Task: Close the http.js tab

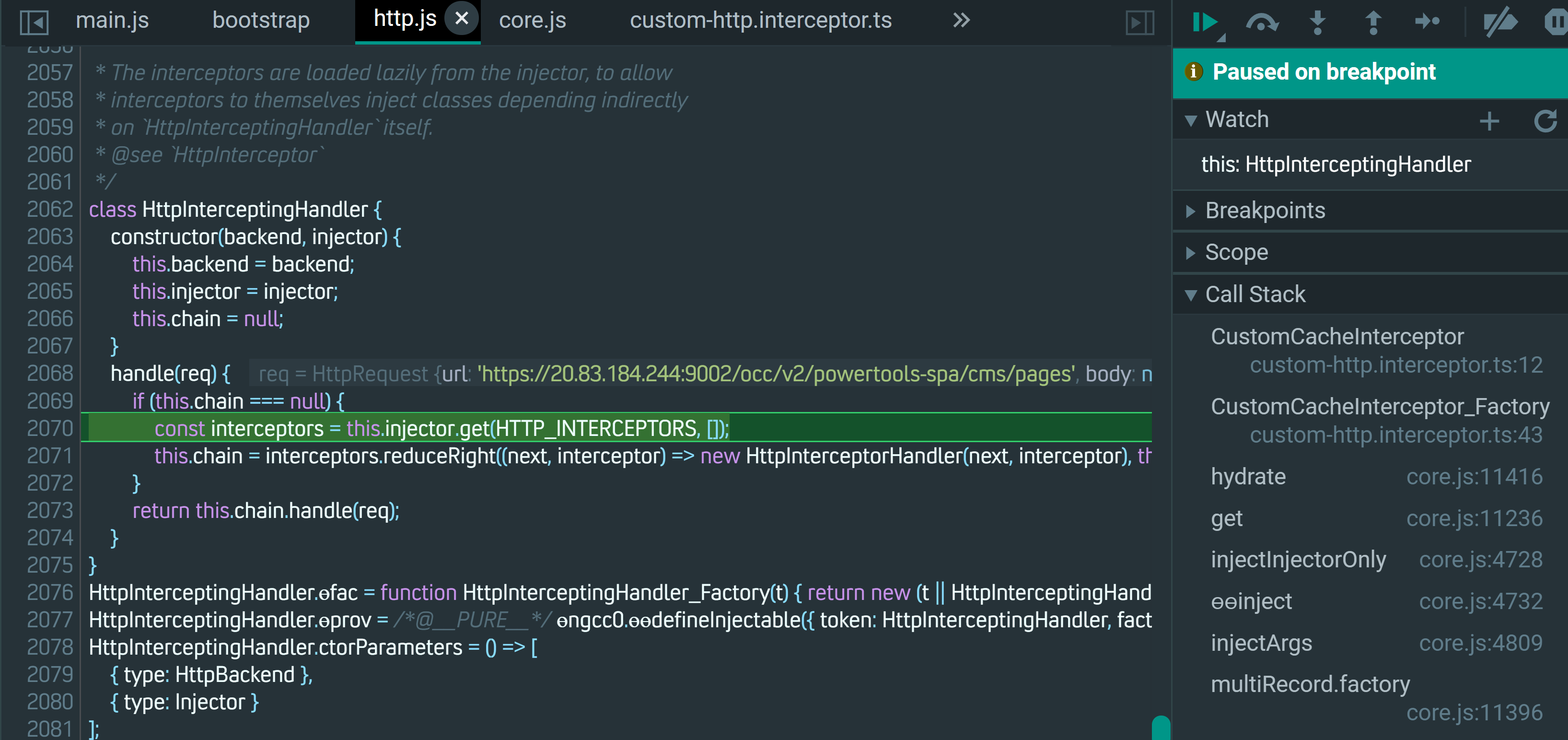Action: pos(462,18)
